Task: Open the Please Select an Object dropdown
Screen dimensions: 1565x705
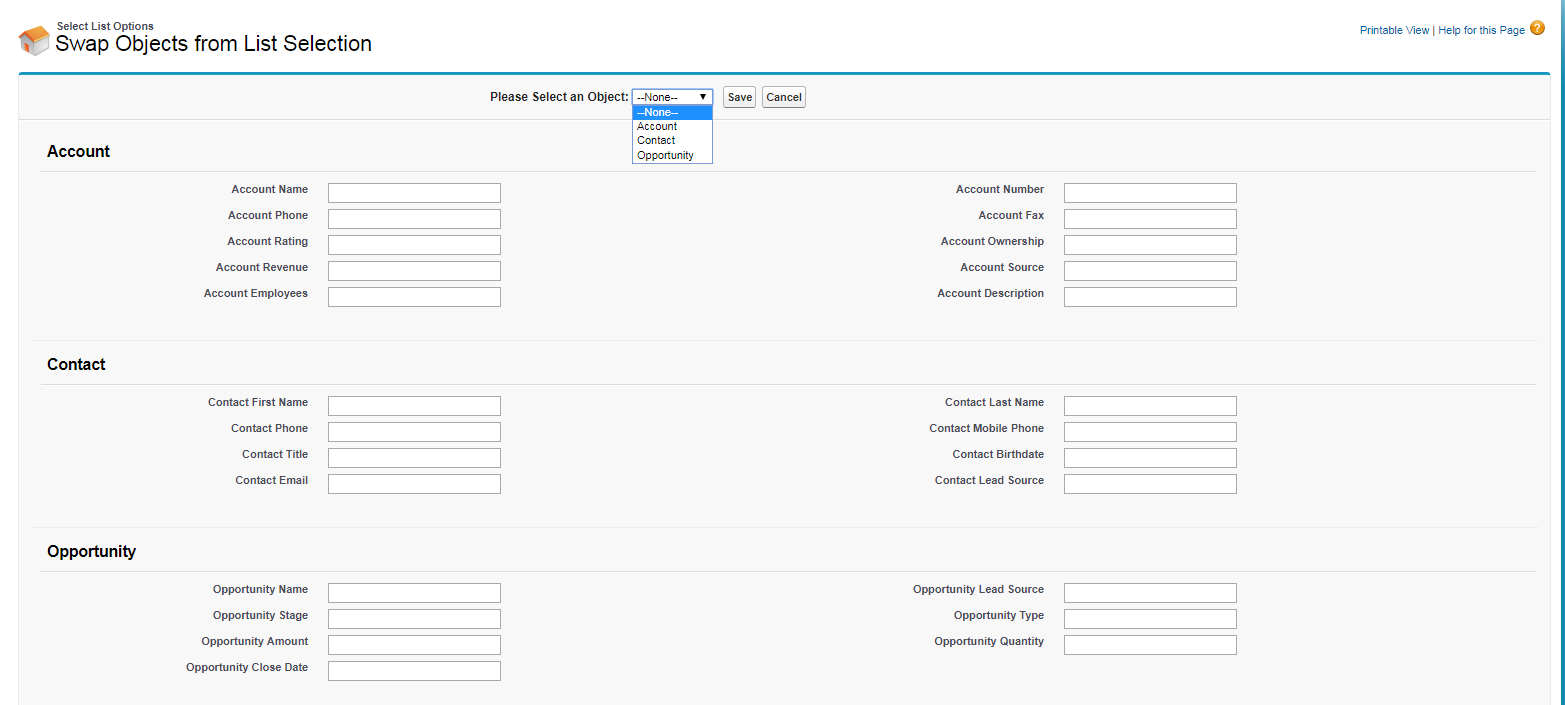Action: tap(672, 97)
